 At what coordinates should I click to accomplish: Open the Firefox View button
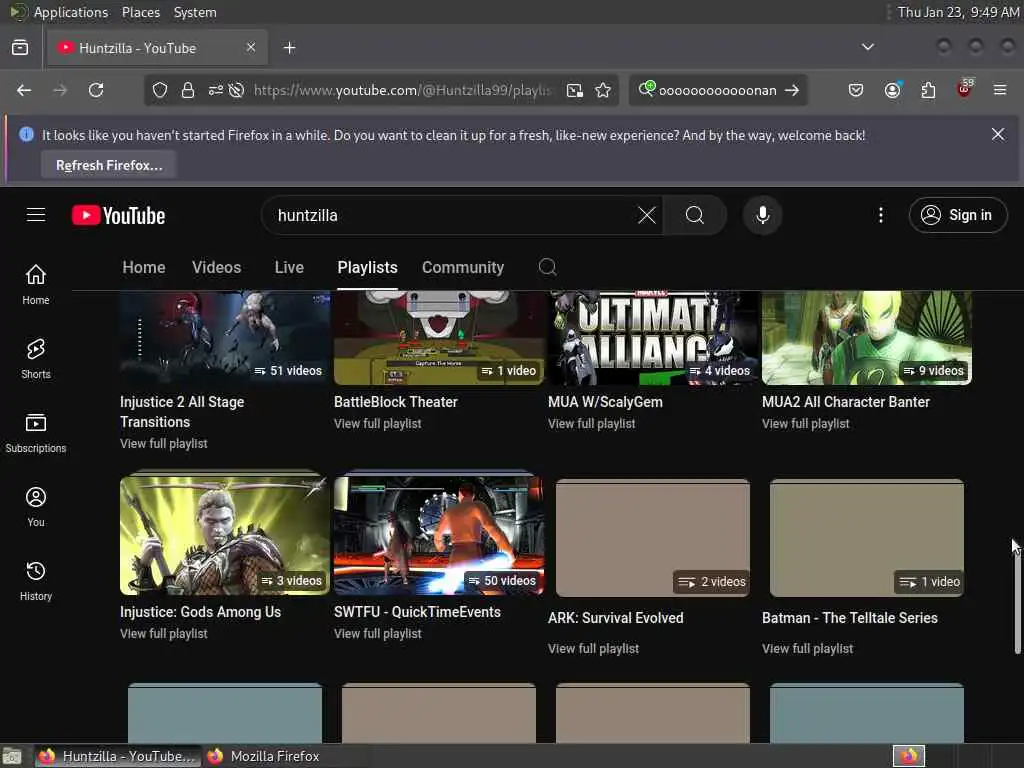point(20,48)
